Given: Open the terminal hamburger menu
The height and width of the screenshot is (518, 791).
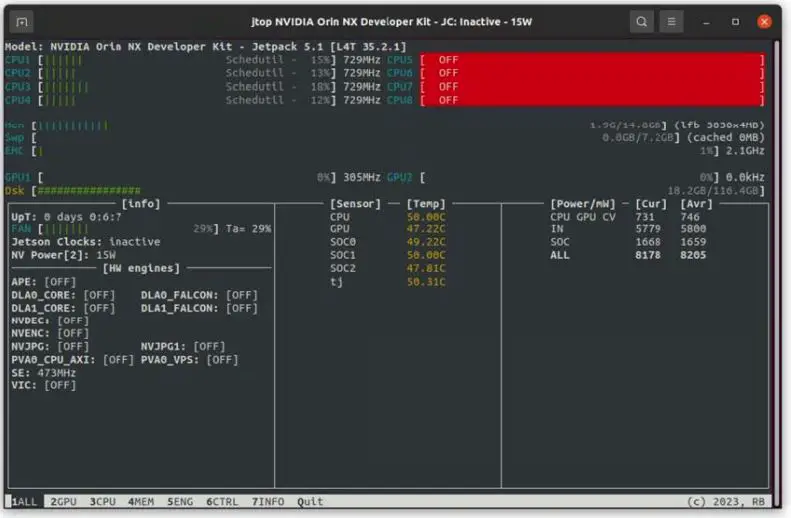Looking at the screenshot, I should click(672, 21).
